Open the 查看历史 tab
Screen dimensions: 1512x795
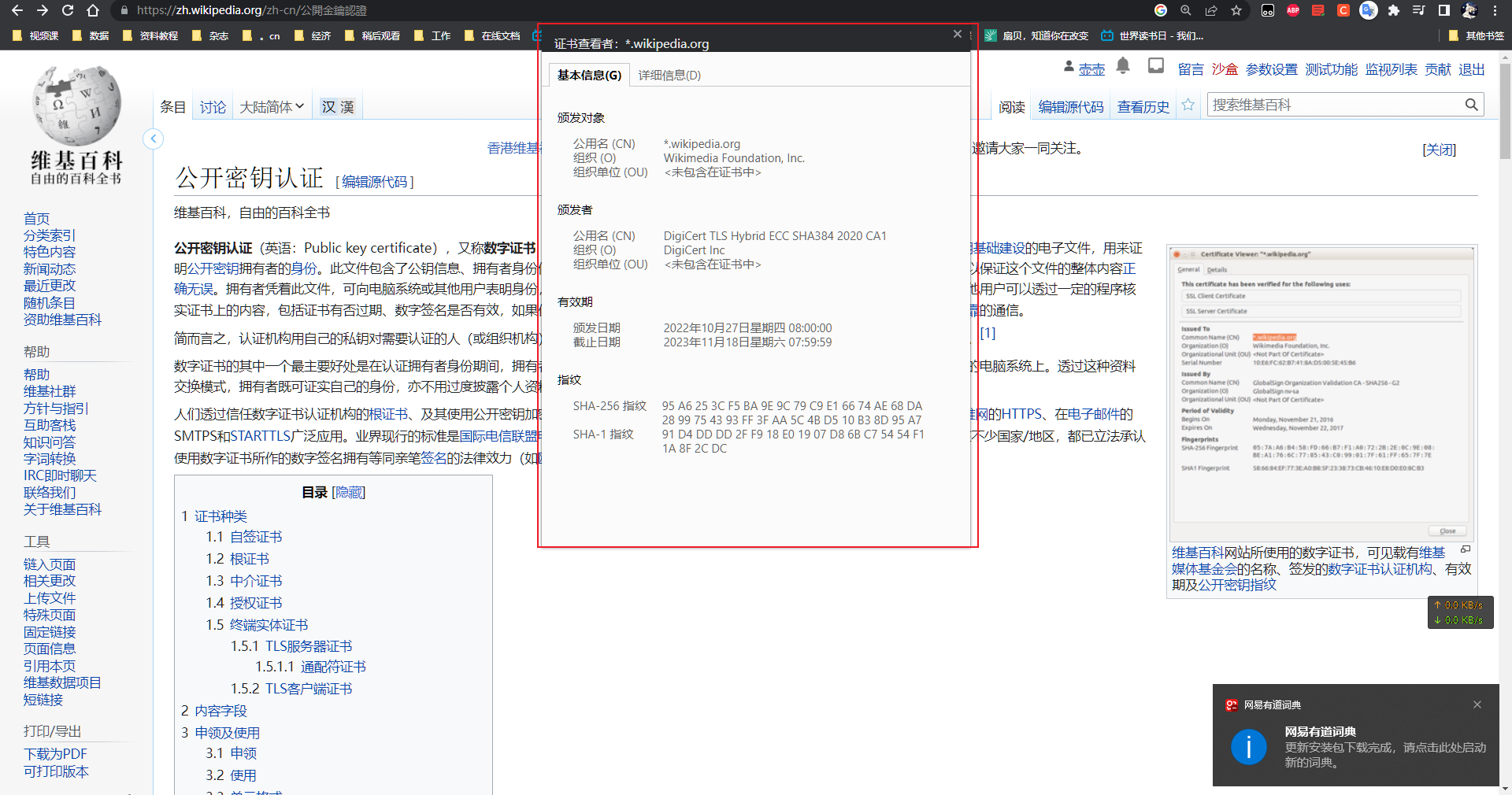pos(1143,107)
